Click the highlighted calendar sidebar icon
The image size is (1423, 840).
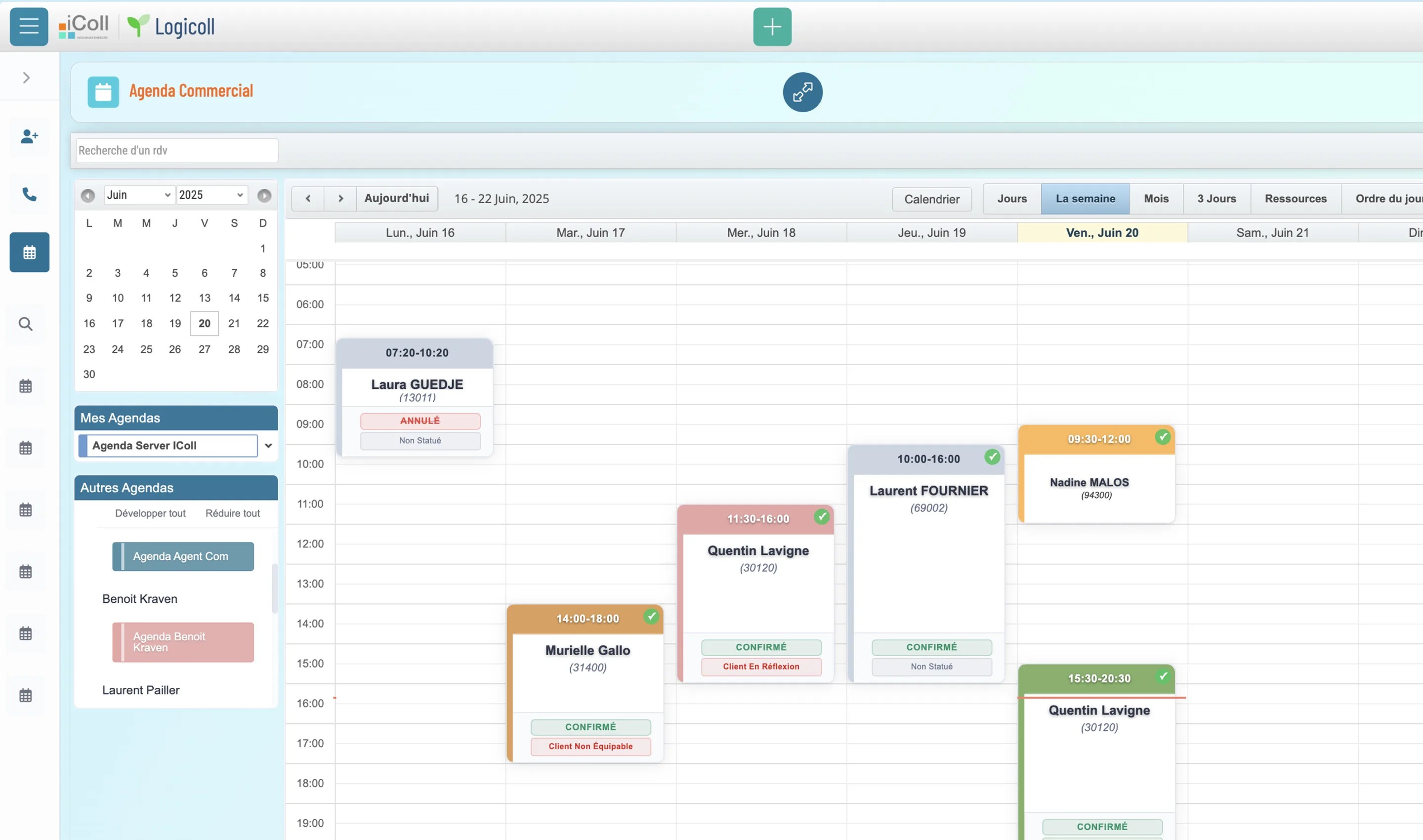[x=29, y=252]
